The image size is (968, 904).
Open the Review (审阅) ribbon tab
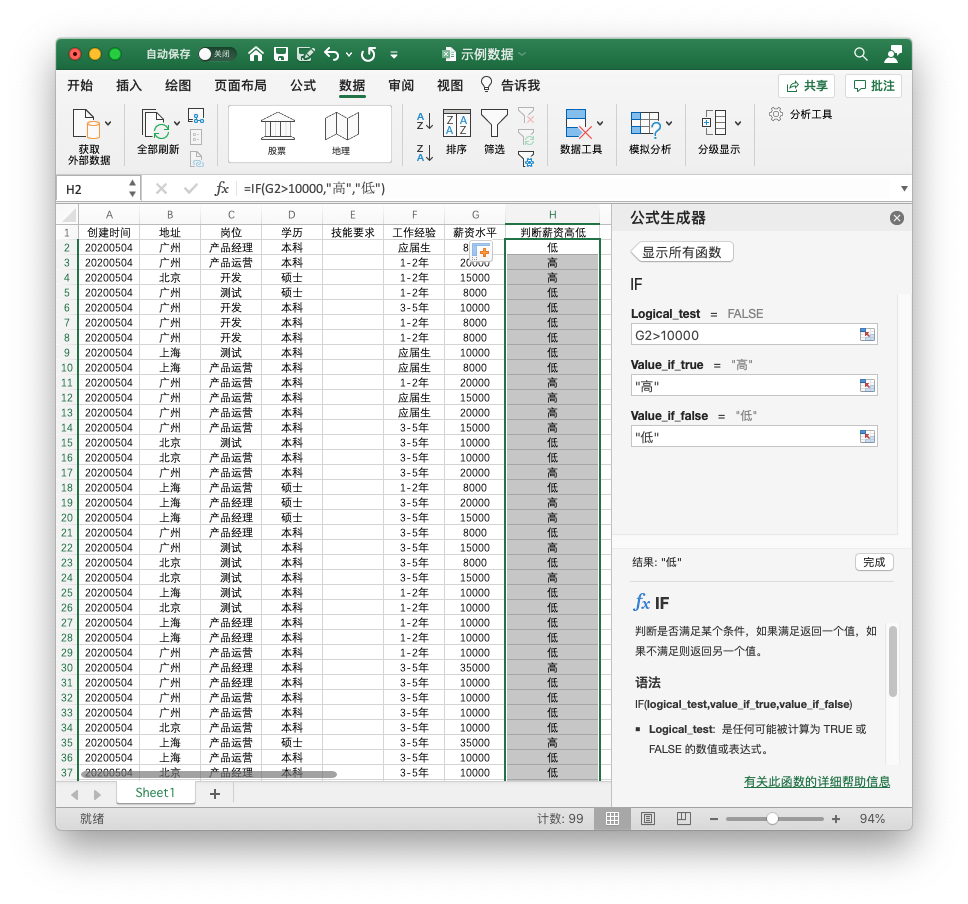click(401, 86)
